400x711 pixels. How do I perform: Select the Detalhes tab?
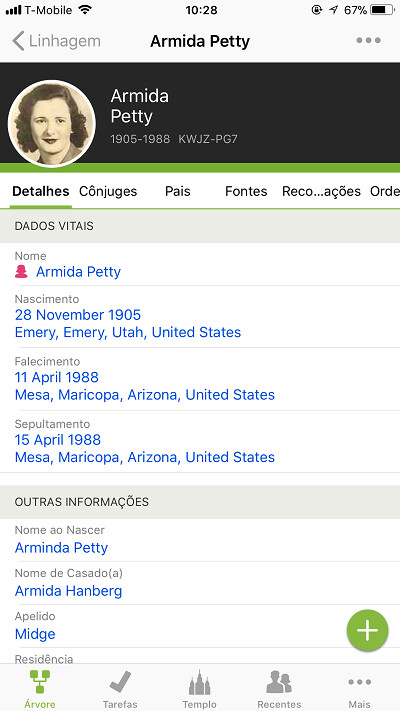(41, 191)
